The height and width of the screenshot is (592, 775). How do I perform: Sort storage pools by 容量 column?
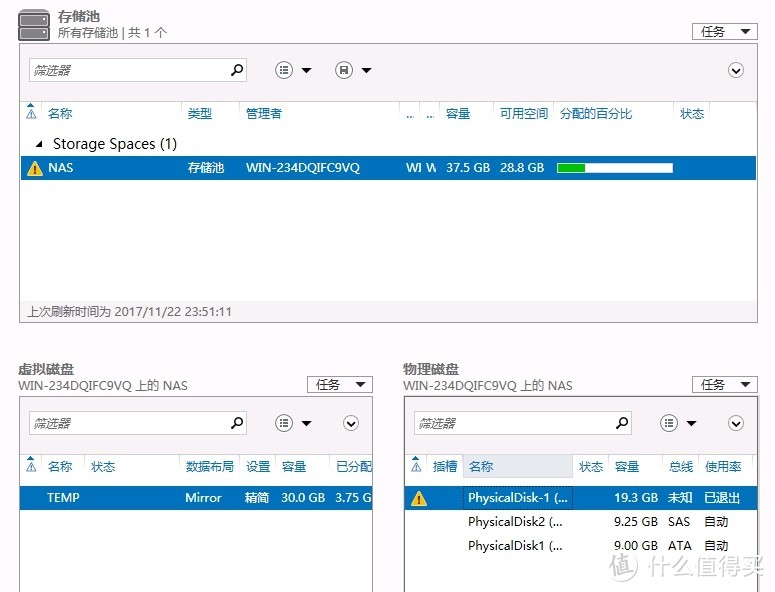point(458,114)
